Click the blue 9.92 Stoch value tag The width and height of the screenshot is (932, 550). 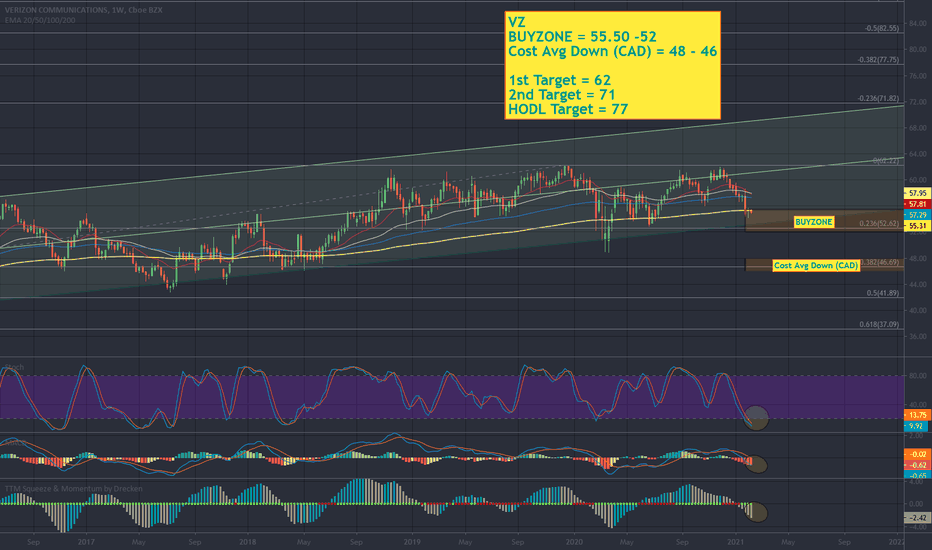(x=917, y=426)
